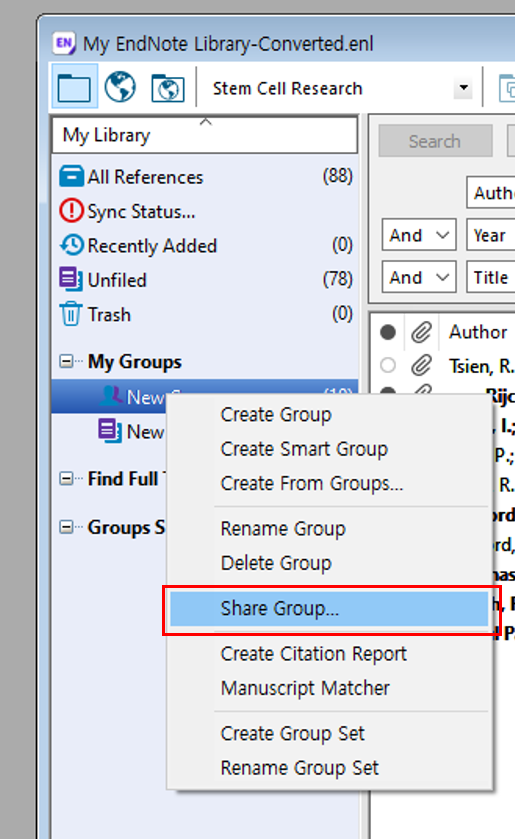Click the copy icon right of style dropdown
The image size is (515, 839).
[x=506, y=88]
